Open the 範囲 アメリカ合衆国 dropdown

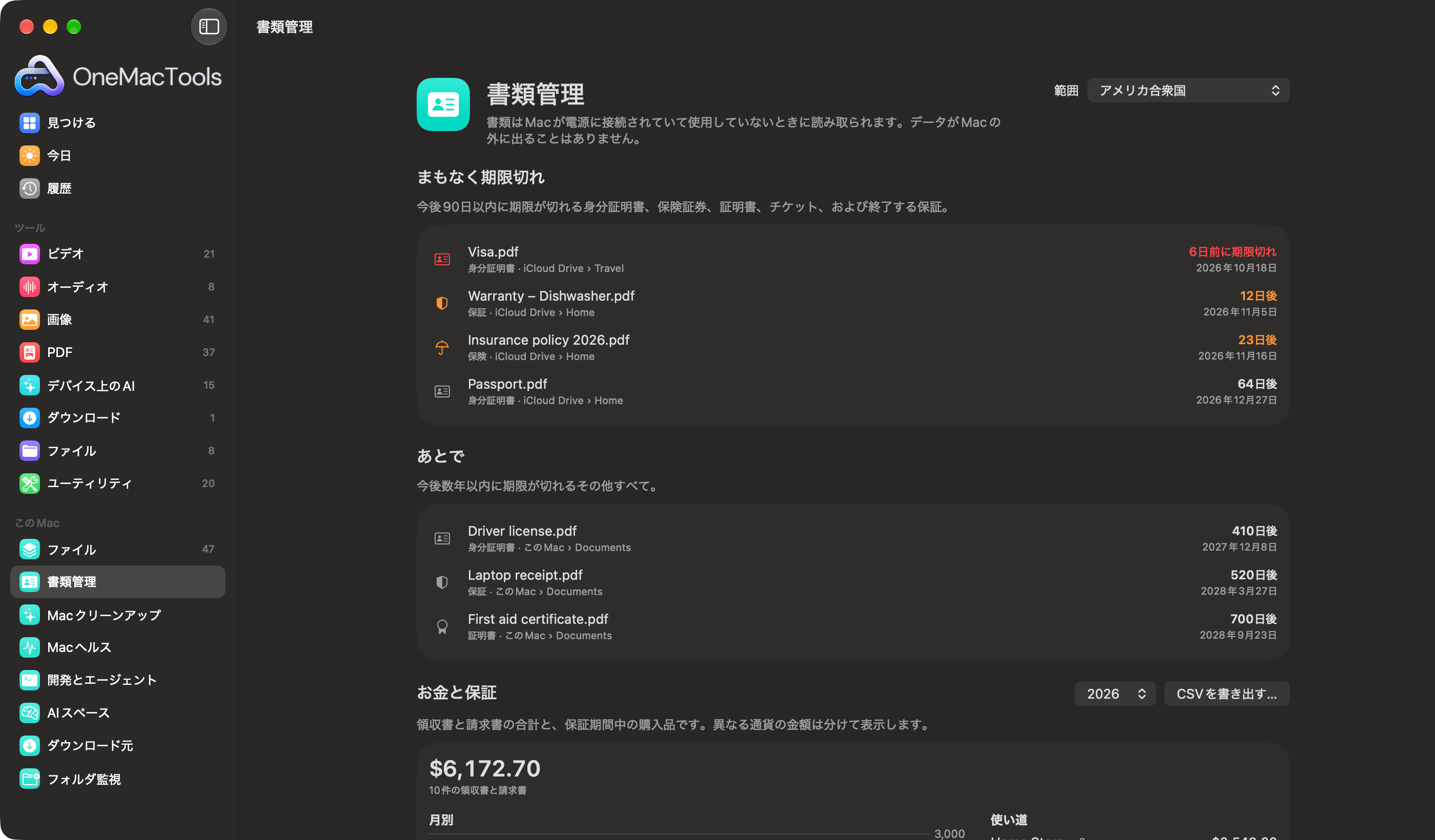click(1188, 91)
